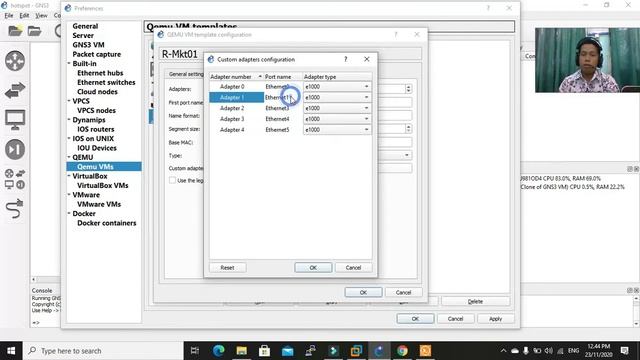640x360 pixels.
Task: Browse routers device icon in sidebar
Action: (x=15, y=61)
